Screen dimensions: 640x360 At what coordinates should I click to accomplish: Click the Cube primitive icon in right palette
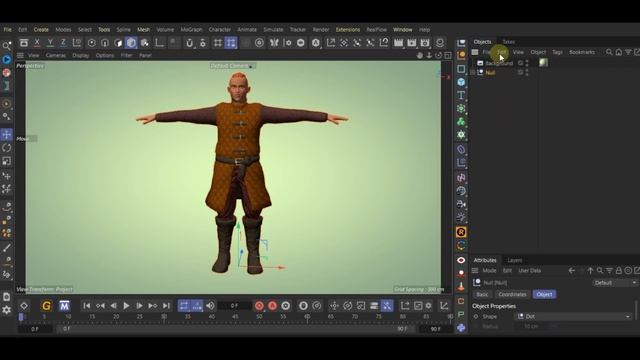click(461, 82)
